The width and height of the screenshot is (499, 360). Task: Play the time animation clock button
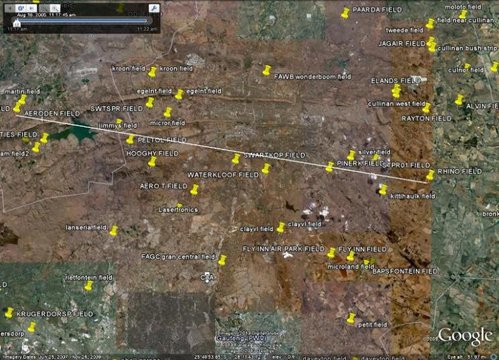(x=21, y=8)
